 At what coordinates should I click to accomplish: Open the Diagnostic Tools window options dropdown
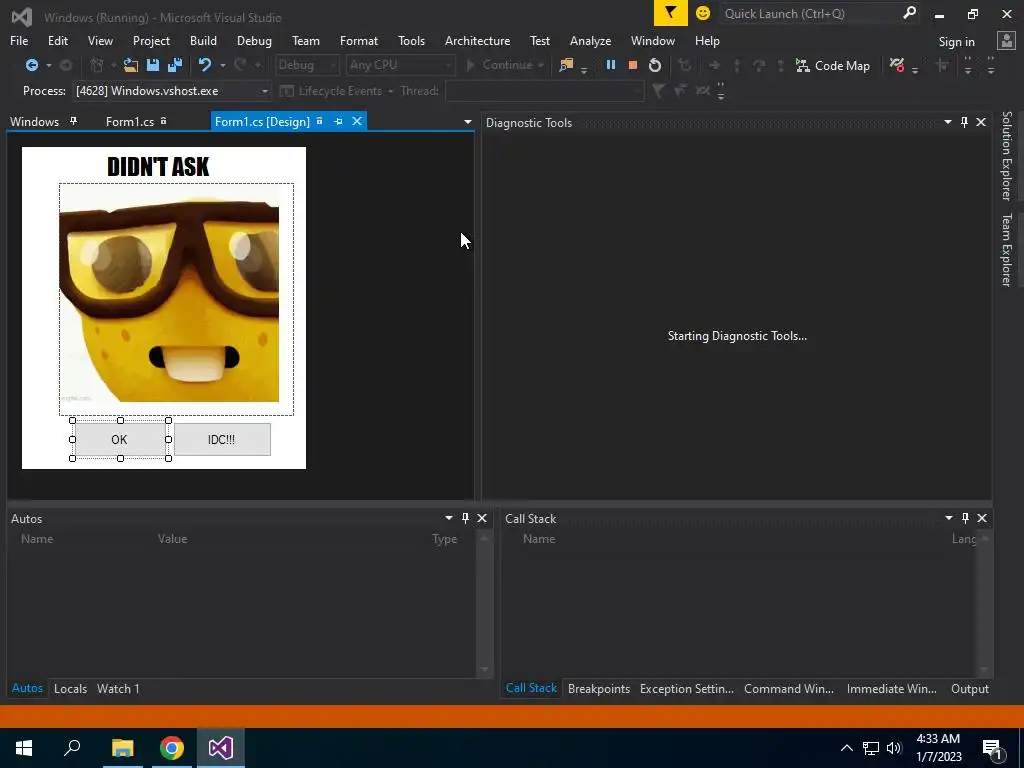pyautogui.click(x=948, y=122)
